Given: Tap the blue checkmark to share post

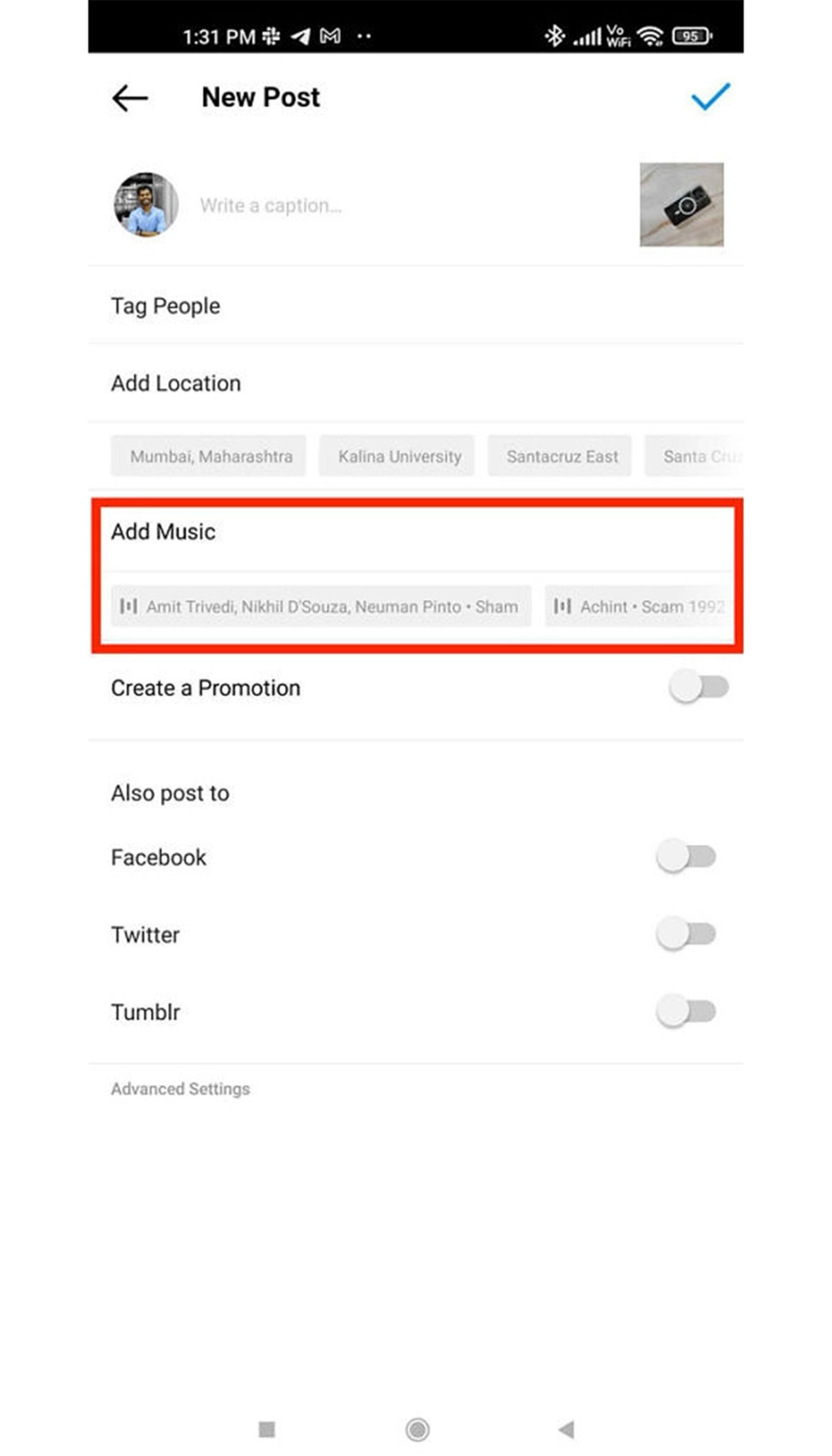Looking at the screenshot, I should 710,97.
